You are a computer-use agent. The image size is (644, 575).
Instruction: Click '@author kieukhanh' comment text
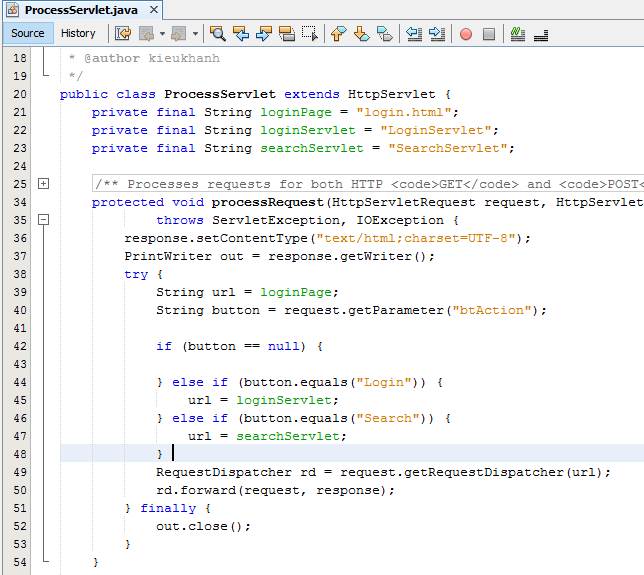(x=152, y=58)
